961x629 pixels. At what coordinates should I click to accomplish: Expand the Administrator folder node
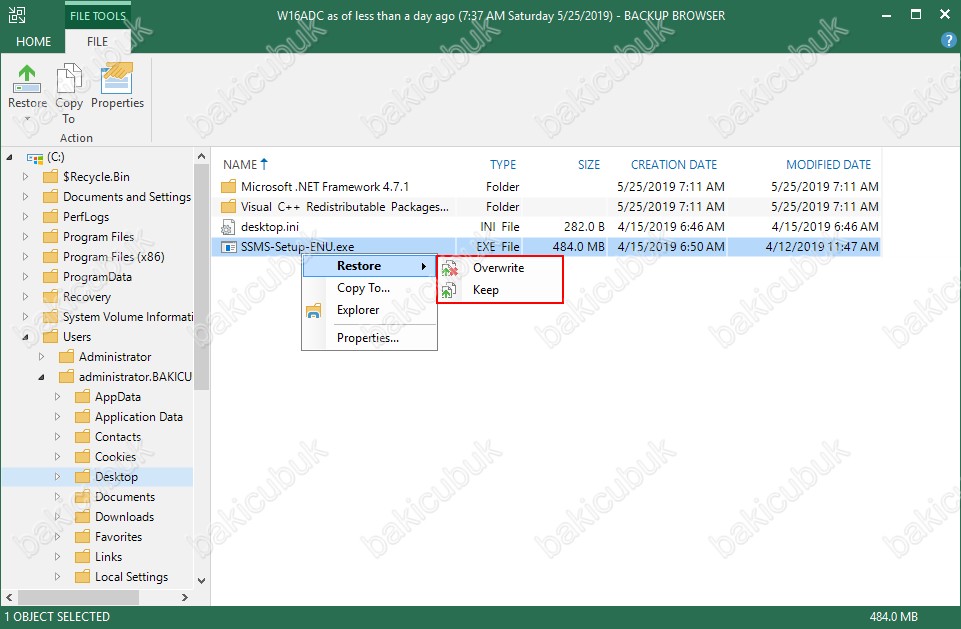coord(41,357)
